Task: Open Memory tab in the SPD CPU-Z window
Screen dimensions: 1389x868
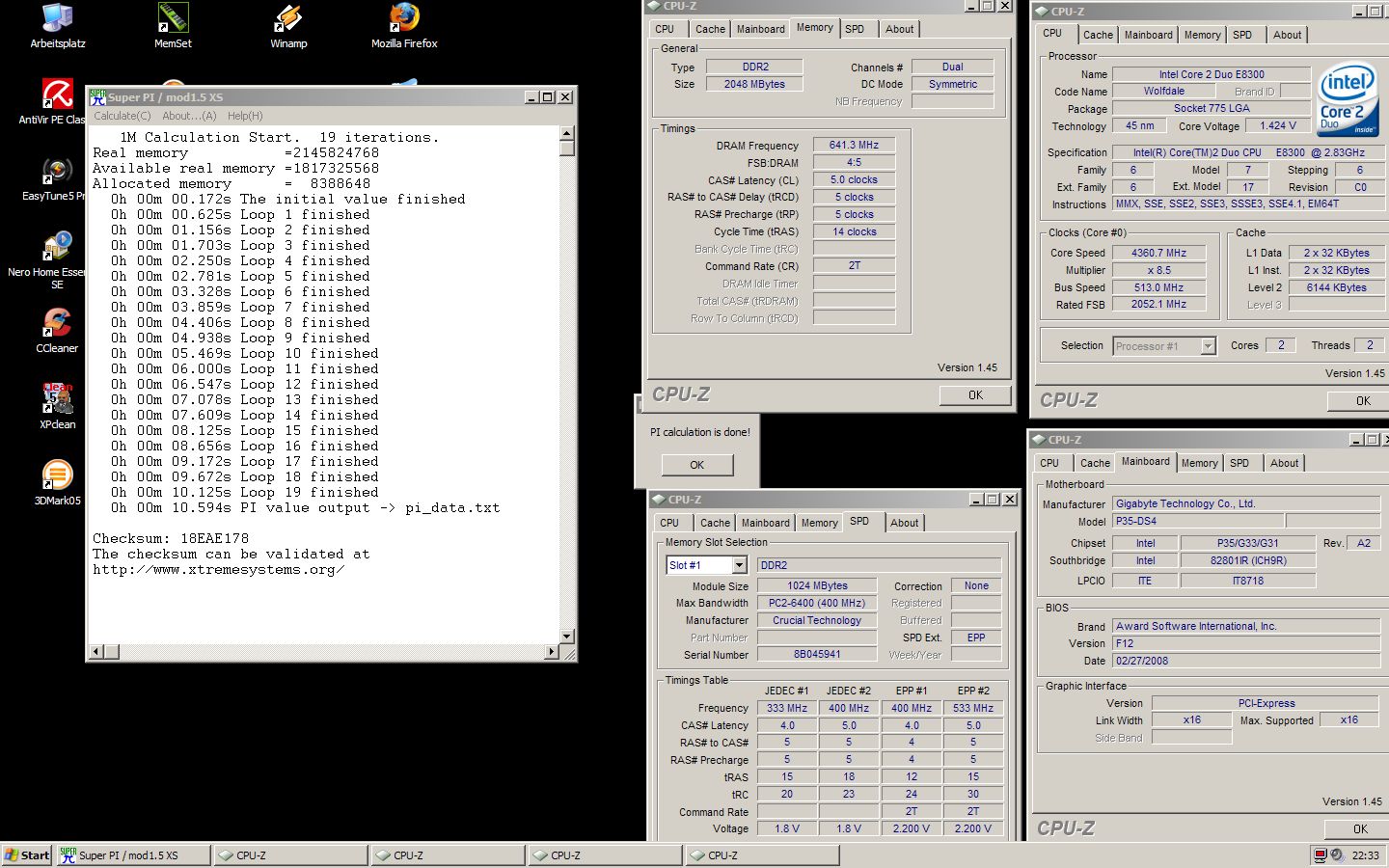Action: click(x=819, y=523)
